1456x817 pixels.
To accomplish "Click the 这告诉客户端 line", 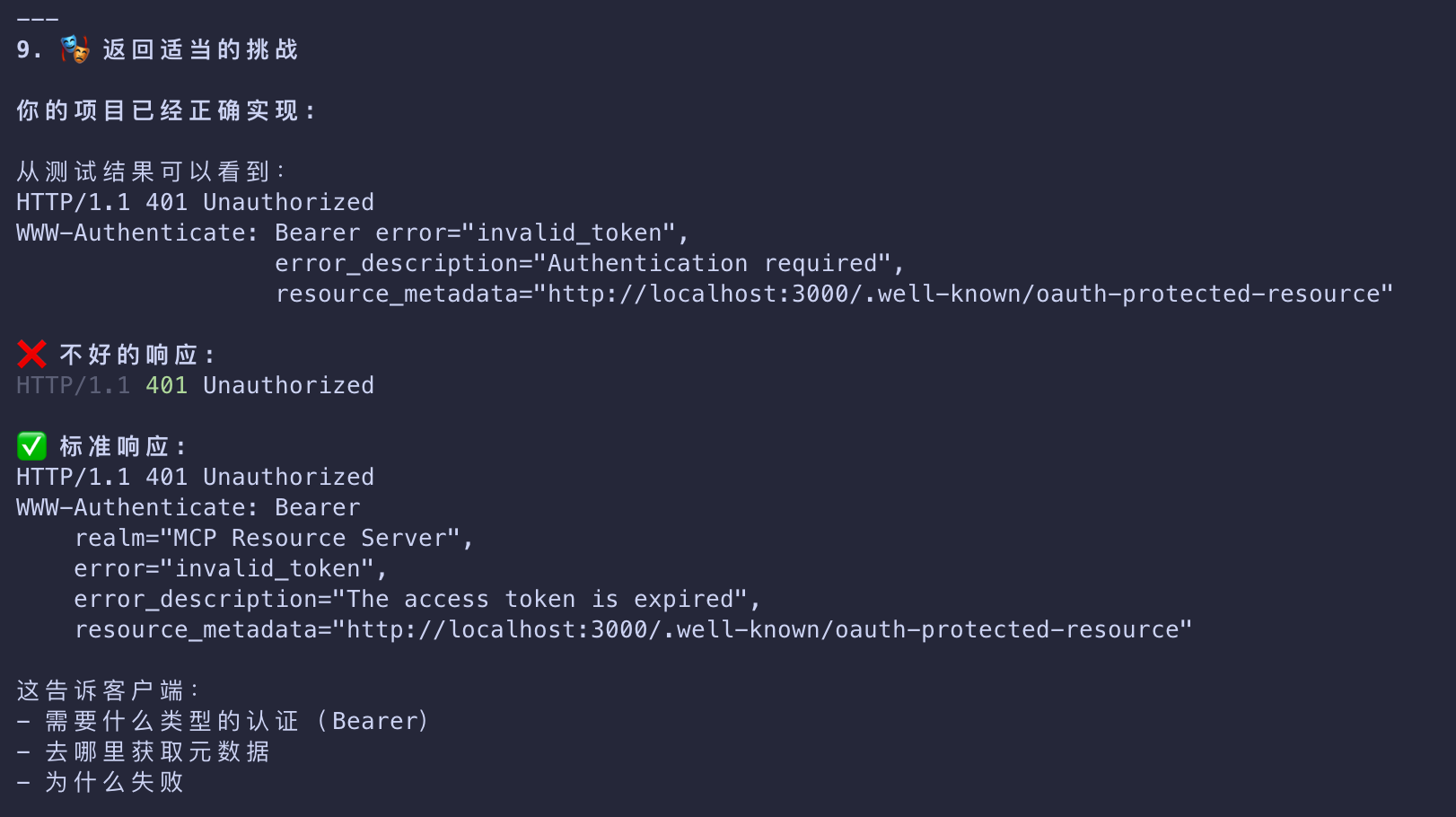I will [x=107, y=690].
